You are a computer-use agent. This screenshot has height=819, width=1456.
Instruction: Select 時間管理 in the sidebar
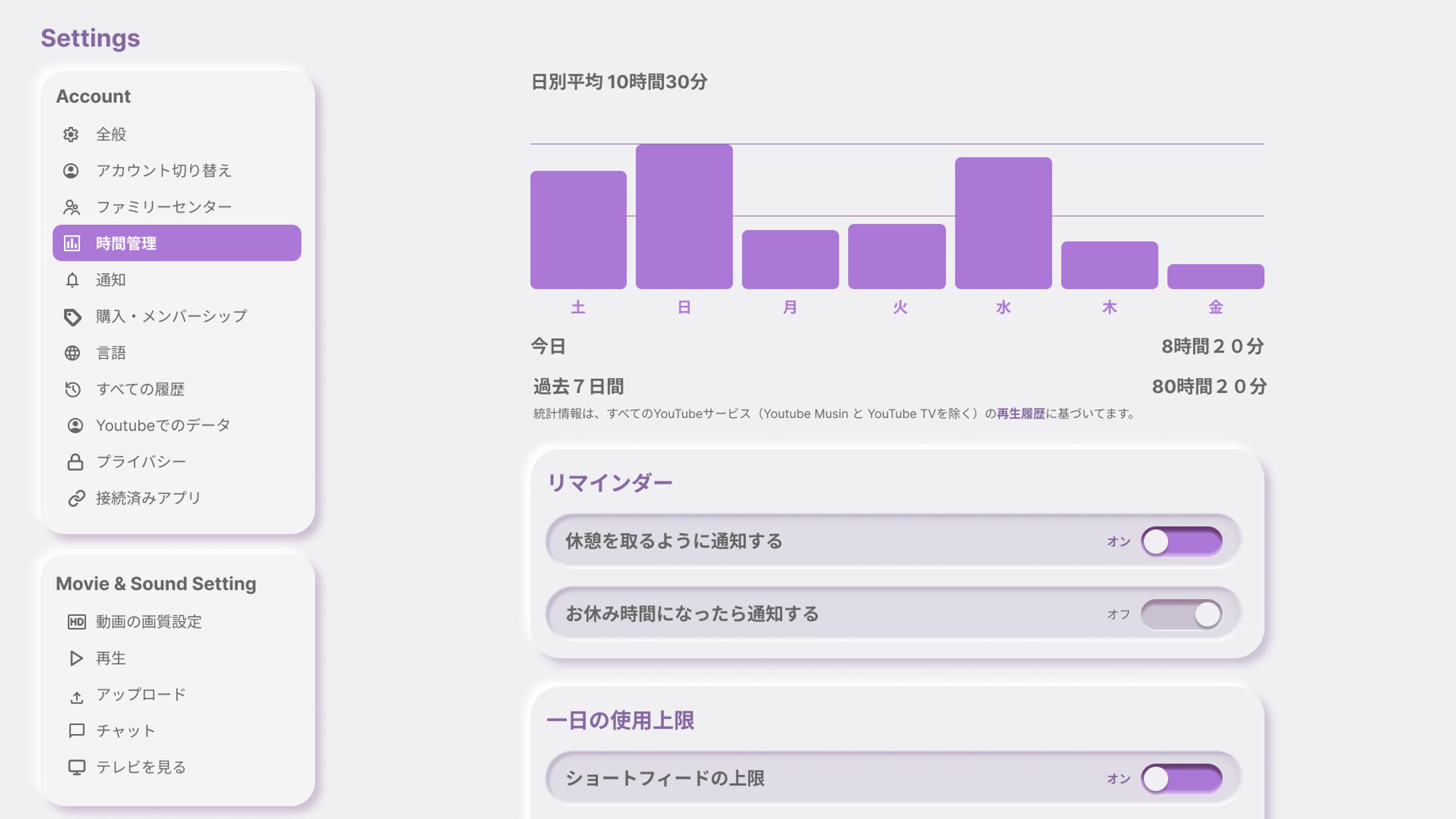177,243
